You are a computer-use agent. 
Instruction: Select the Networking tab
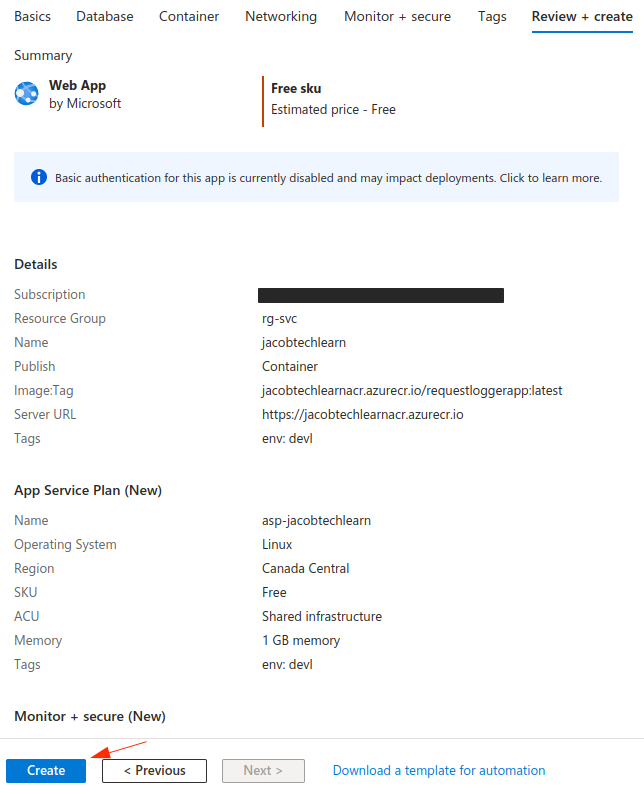pos(281,17)
